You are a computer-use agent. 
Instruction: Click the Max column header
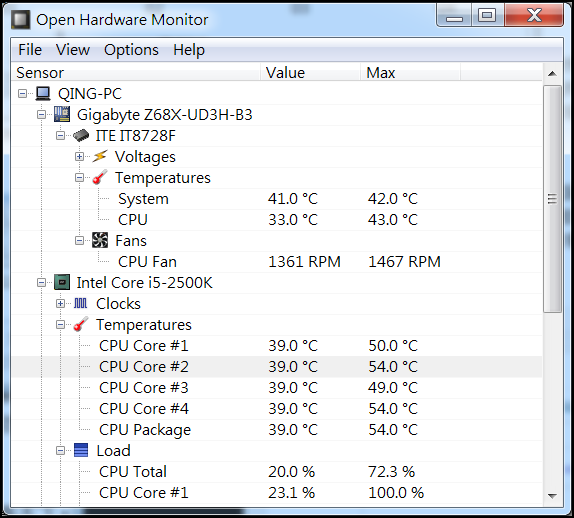click(410, 72)
